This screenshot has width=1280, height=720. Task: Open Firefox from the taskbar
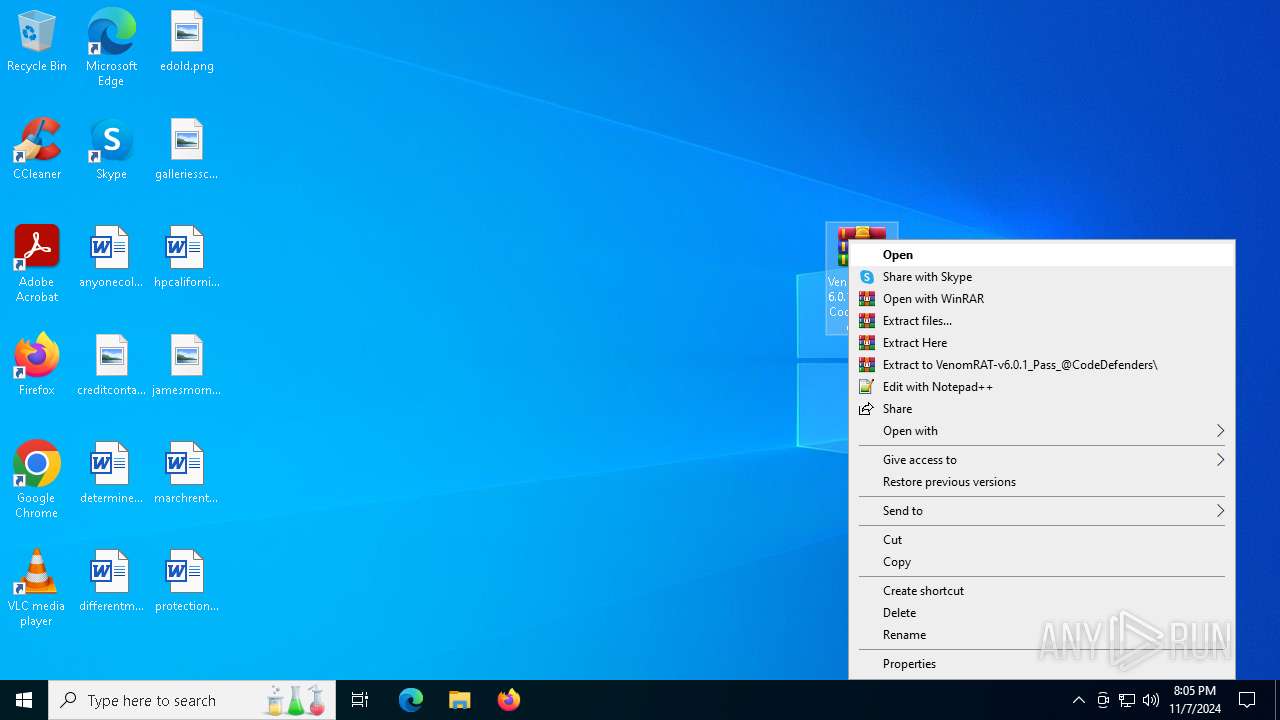tap(509, 700)
